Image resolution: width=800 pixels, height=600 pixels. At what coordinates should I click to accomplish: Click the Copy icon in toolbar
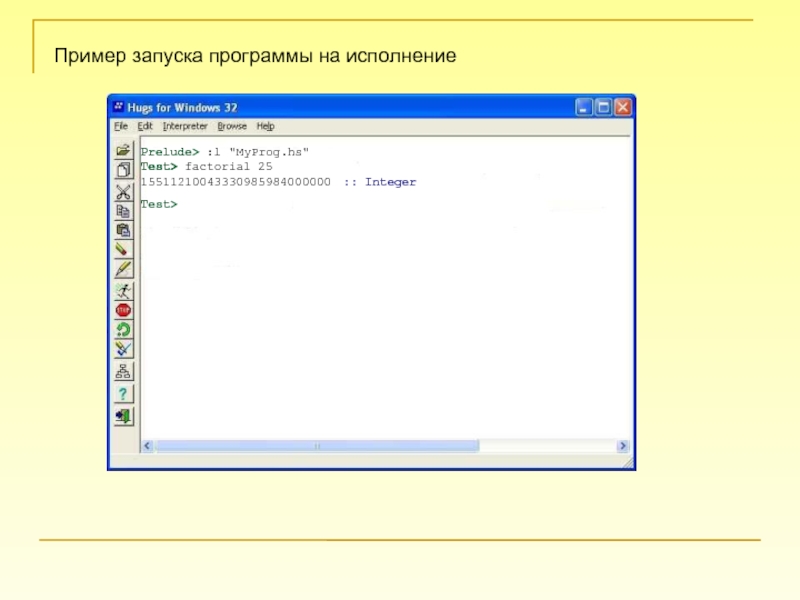tap(123, 211)
